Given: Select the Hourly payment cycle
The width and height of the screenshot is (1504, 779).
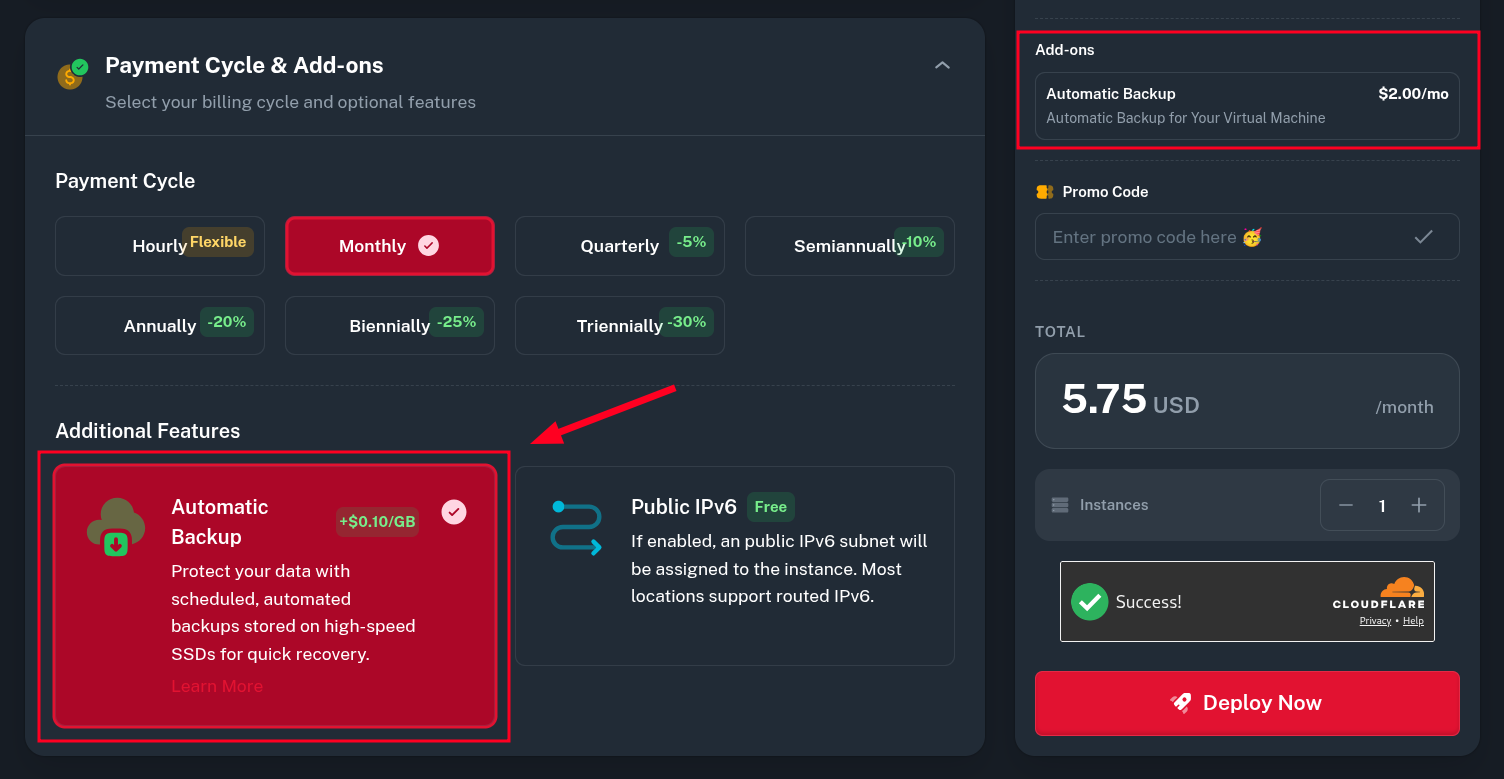Looking at the screenshot, I should [160, 246].
